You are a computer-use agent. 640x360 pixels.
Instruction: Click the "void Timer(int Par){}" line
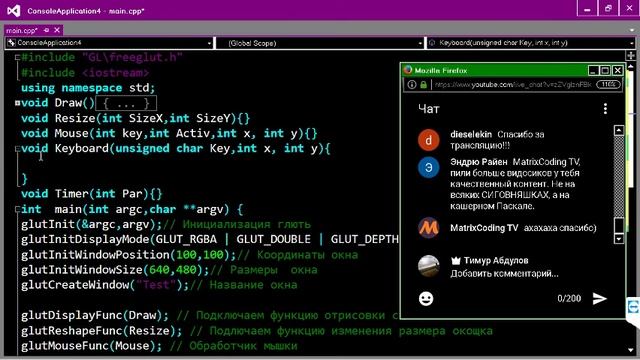coord(92,194)
